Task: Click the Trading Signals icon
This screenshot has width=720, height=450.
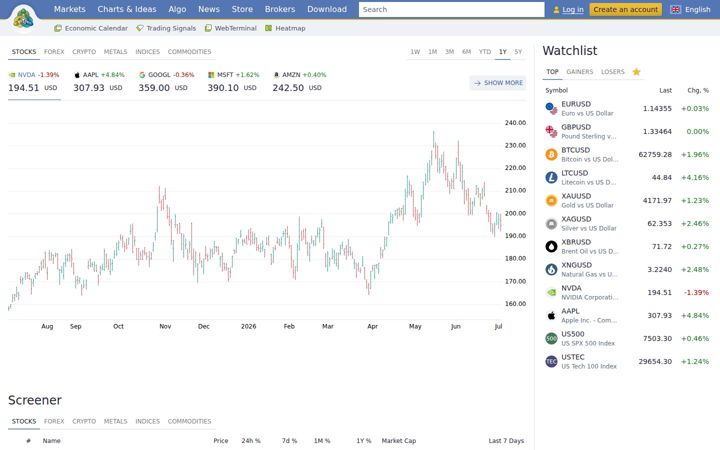Action: click(140, 28)
